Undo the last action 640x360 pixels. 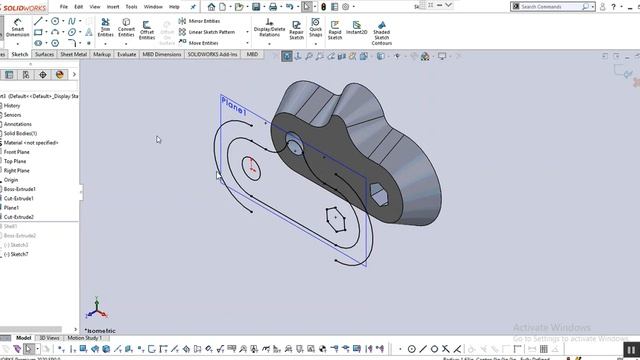click(x=289, y=7)
